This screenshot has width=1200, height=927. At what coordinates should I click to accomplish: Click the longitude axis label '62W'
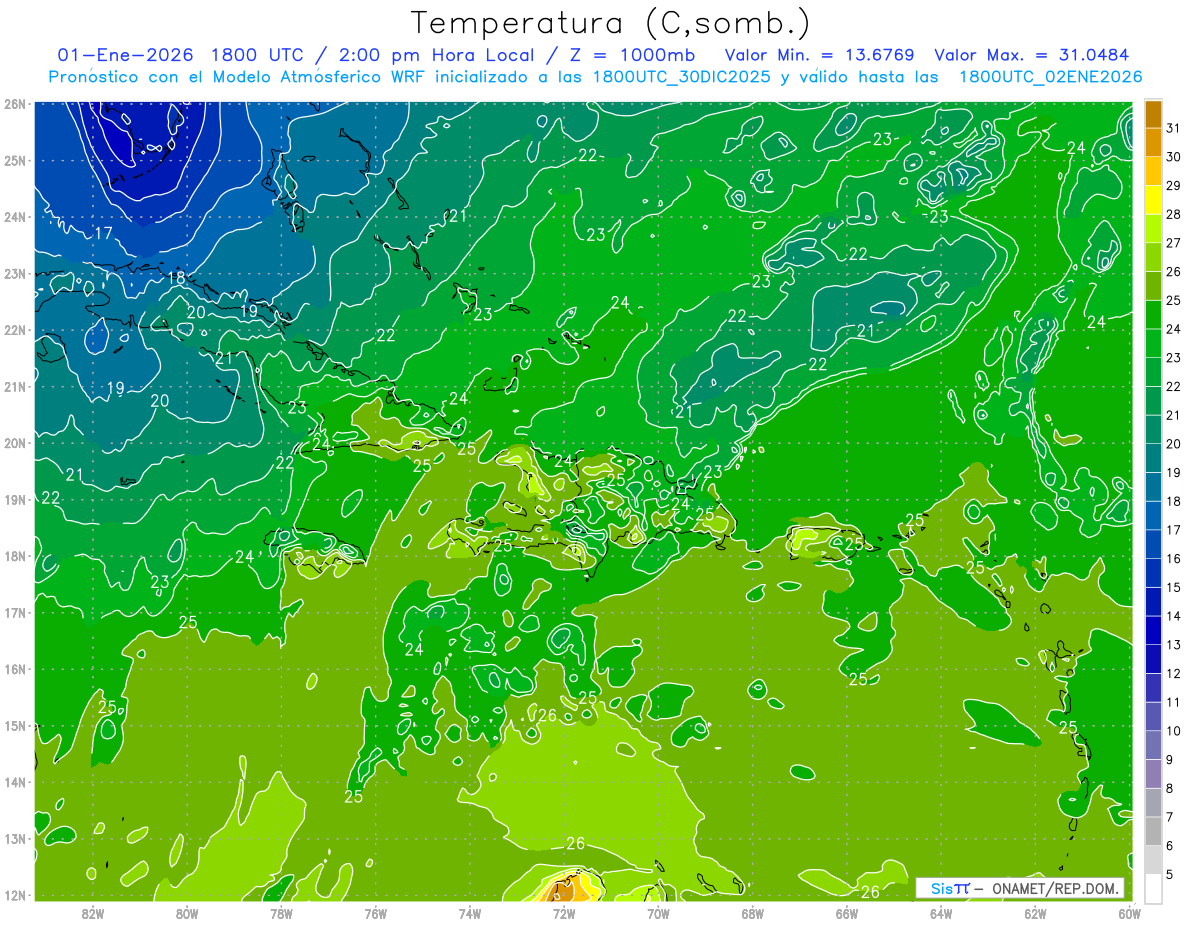1035,913
